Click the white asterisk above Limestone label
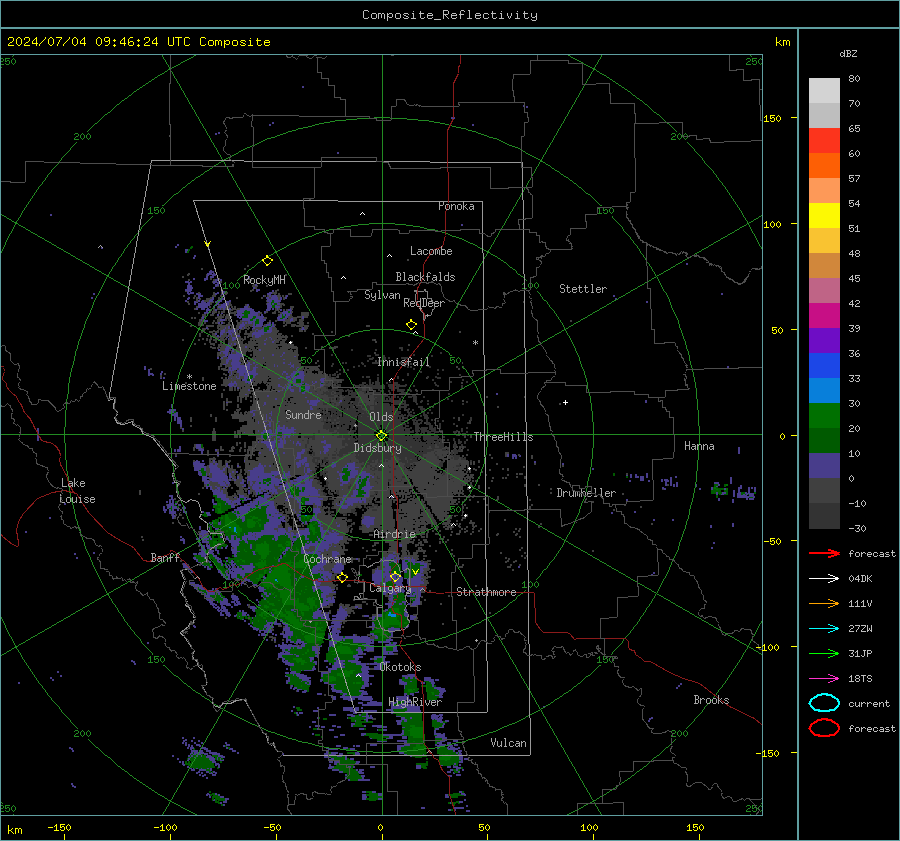The width and height of the screenshot is (900, 841). (x=189, y=377)
